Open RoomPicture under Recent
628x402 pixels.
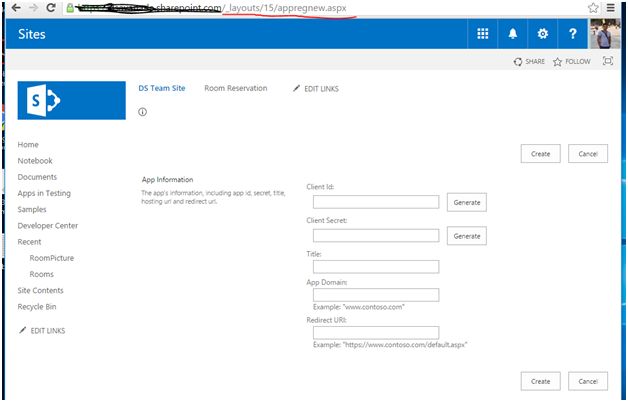pos(52,258)
